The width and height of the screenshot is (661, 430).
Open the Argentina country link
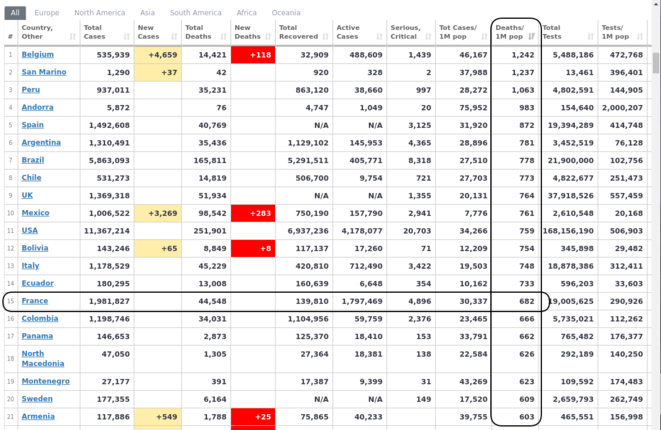(x=41, y=142)
